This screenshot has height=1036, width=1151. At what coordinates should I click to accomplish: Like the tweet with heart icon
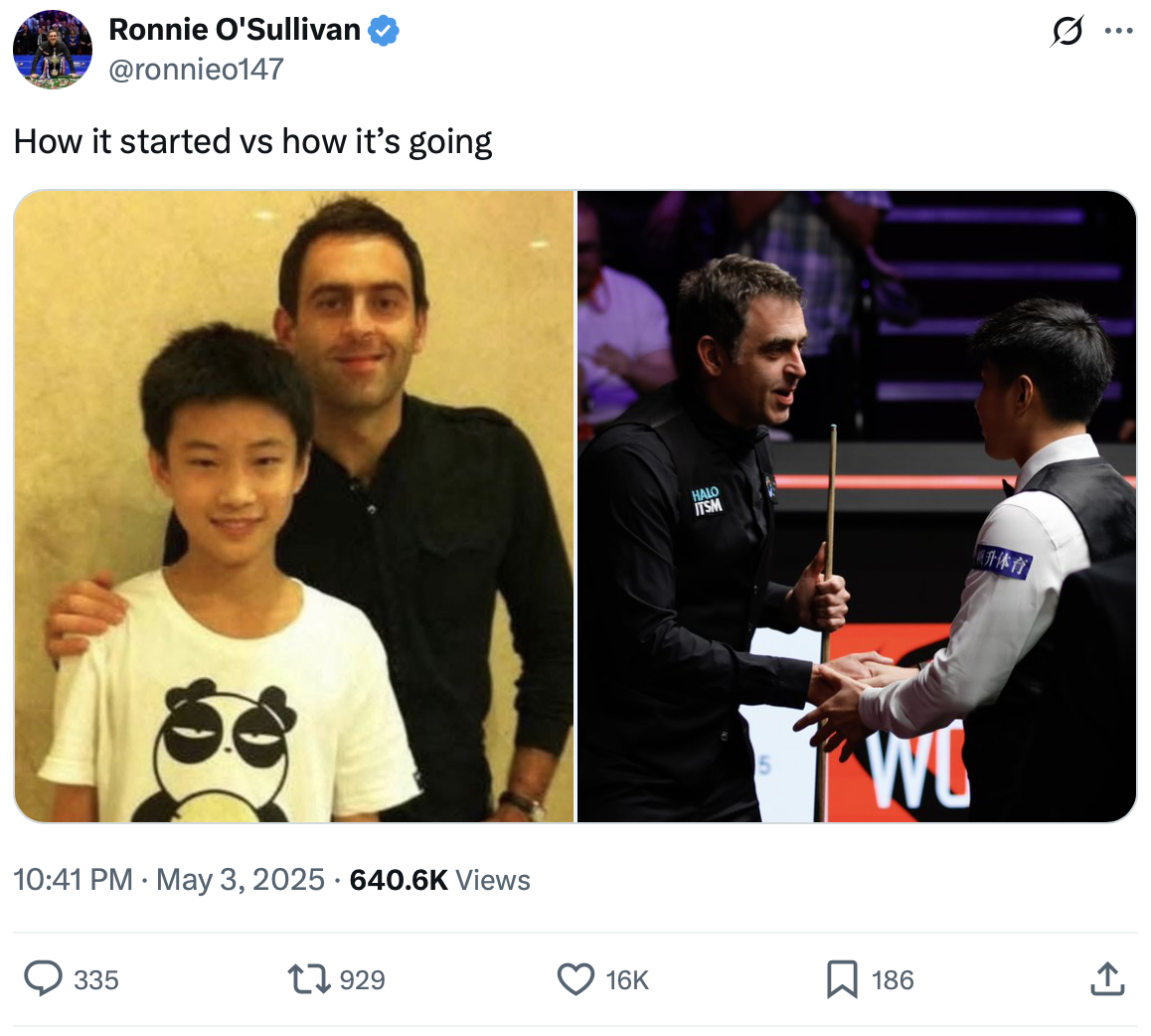click(x=575, y=979)
